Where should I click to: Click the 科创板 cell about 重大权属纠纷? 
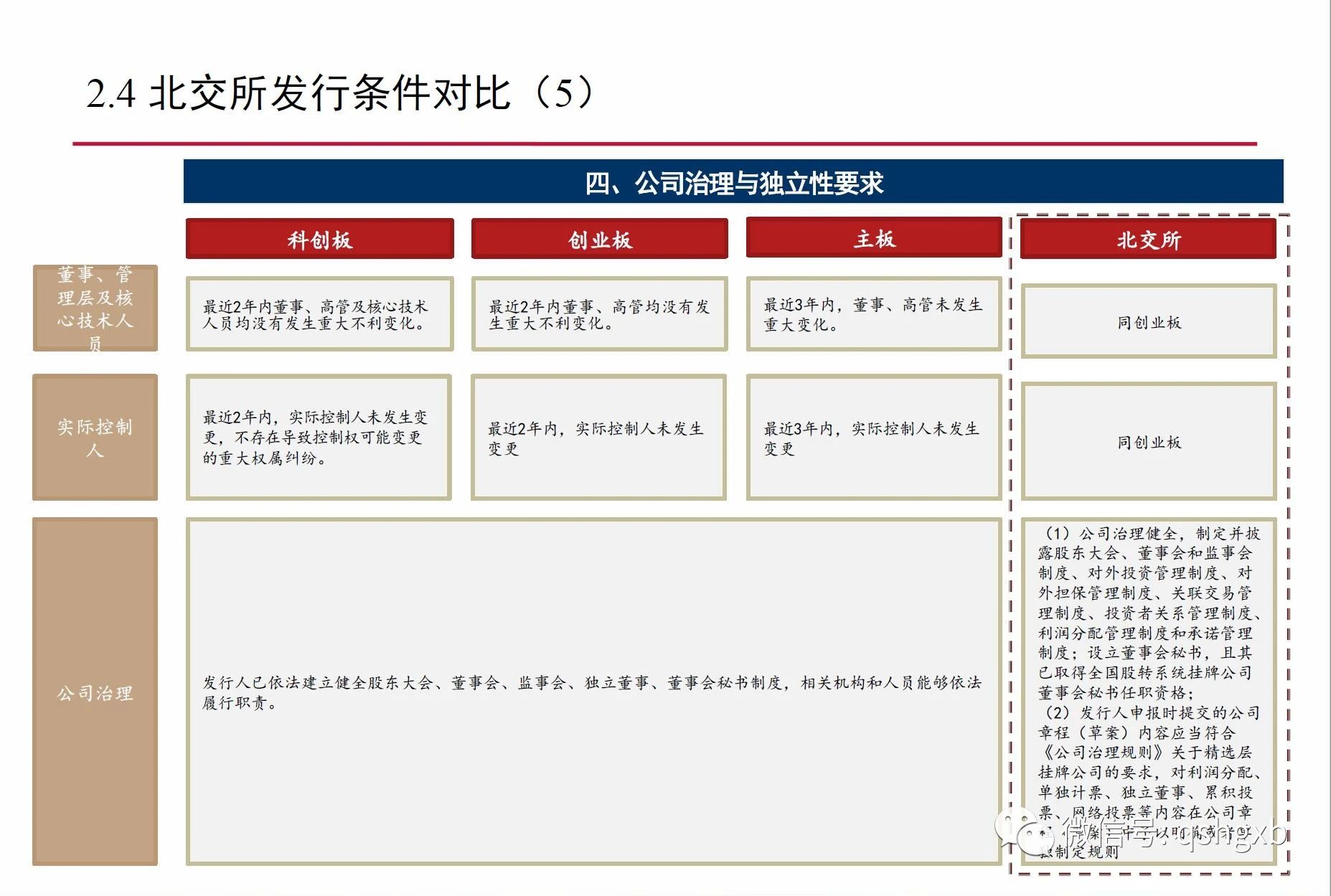[x=319, y=437]
